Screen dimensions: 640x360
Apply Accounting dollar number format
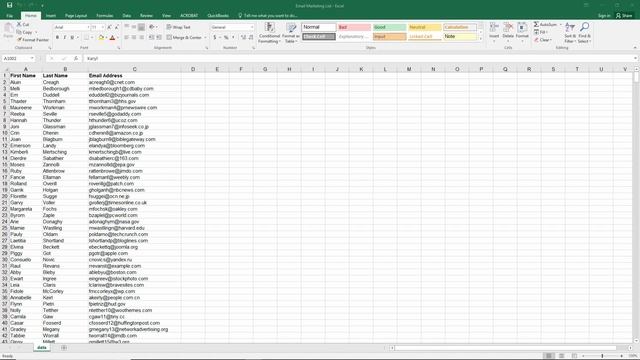(216, 38)
